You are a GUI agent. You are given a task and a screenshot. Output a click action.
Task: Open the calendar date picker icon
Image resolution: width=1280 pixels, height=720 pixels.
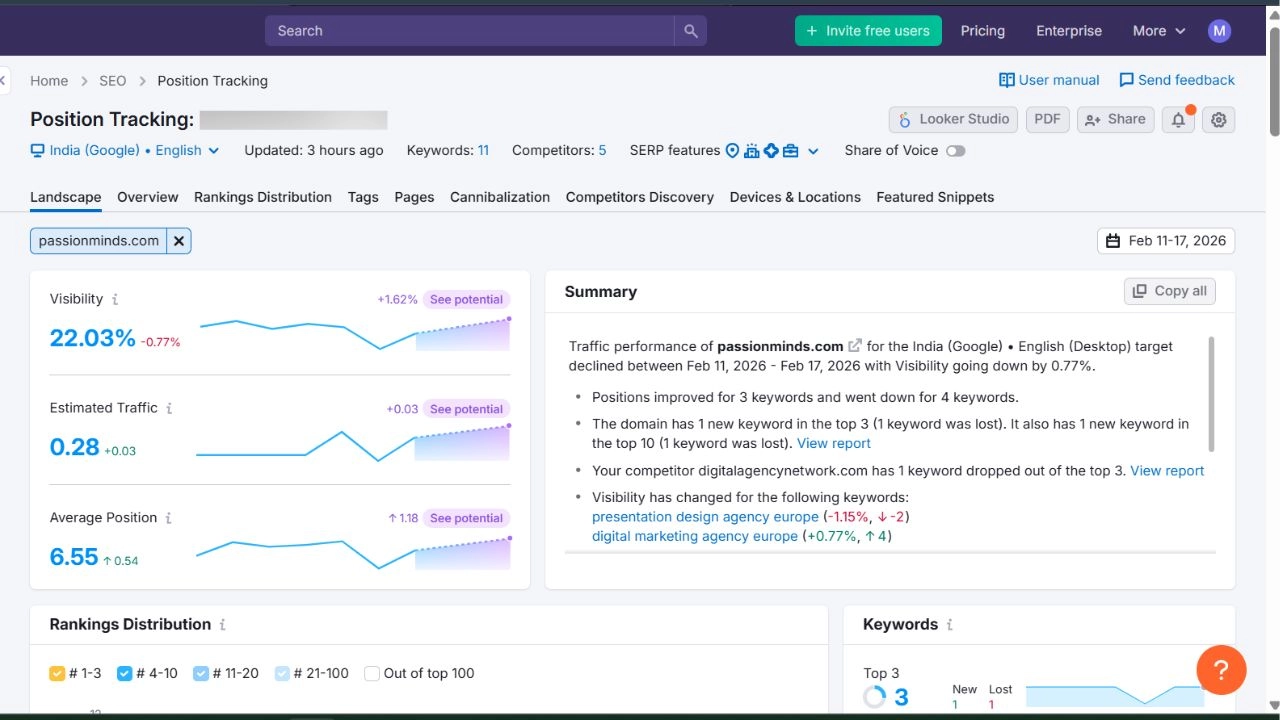tap(1114, 241)
